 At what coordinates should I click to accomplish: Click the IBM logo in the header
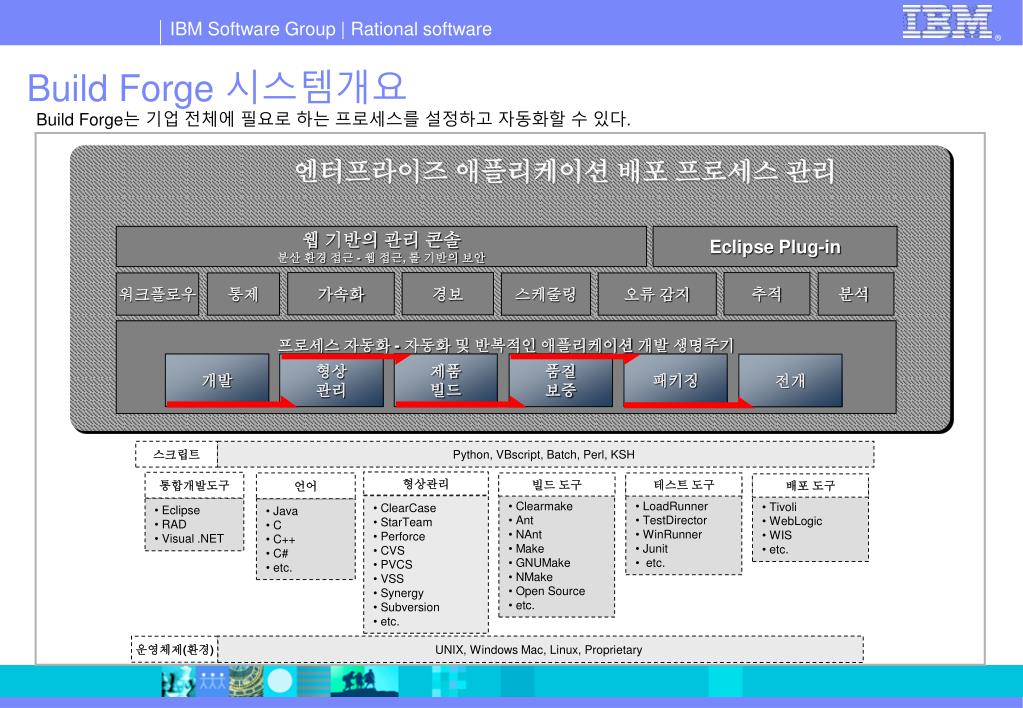pyautogui.click(x=951, y=22)
